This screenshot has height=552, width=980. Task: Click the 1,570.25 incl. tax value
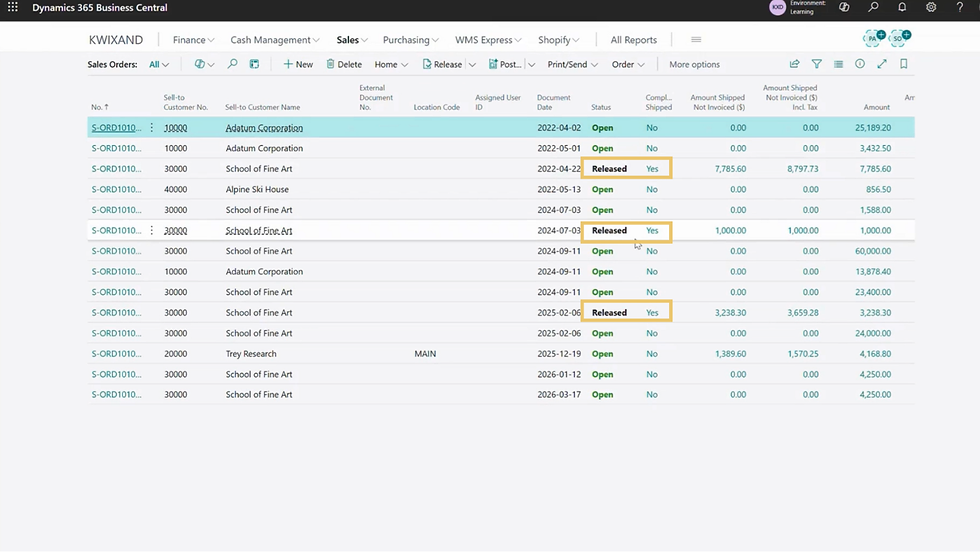pos(802,353)
